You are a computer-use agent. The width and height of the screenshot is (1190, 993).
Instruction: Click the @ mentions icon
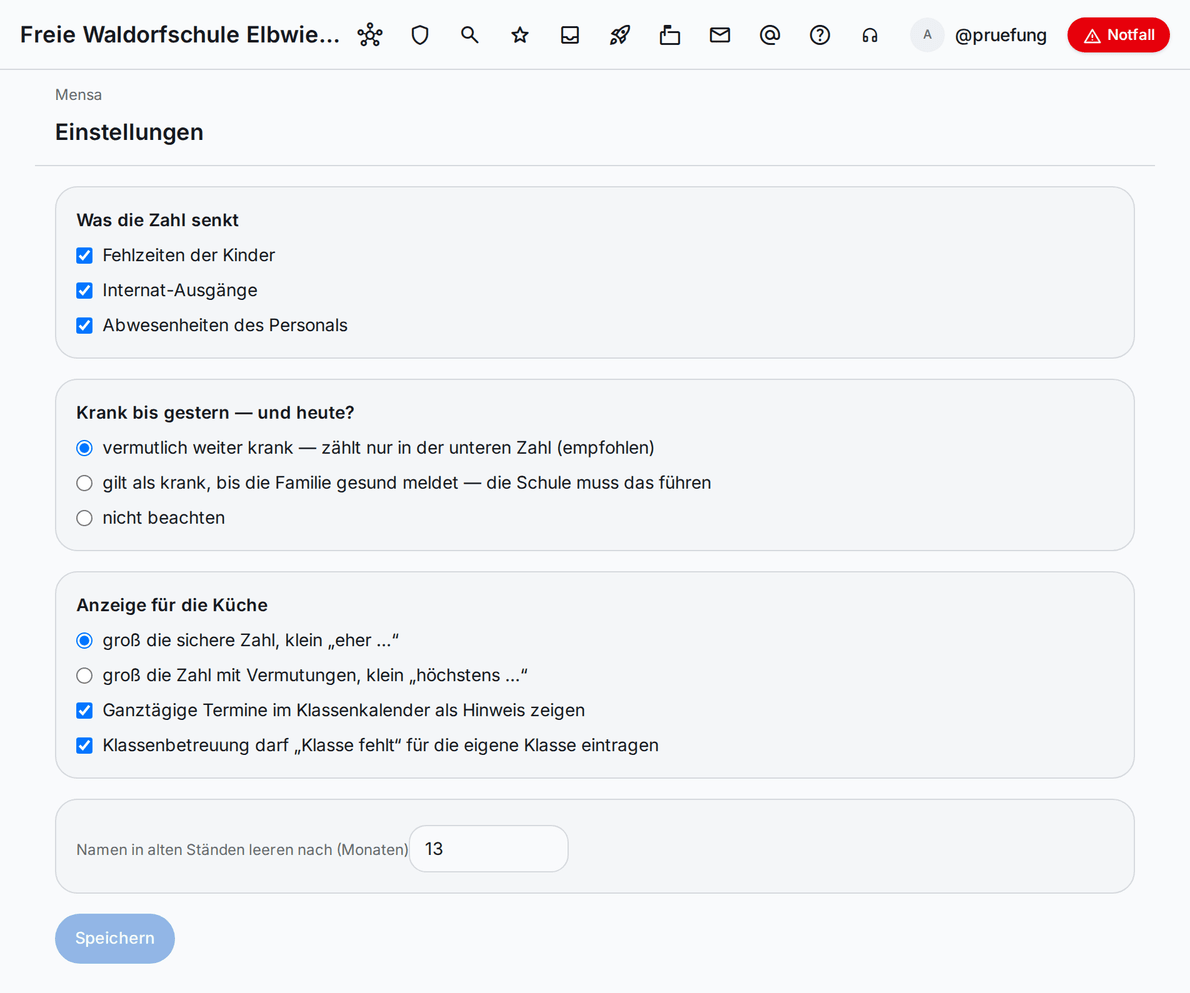770,35
